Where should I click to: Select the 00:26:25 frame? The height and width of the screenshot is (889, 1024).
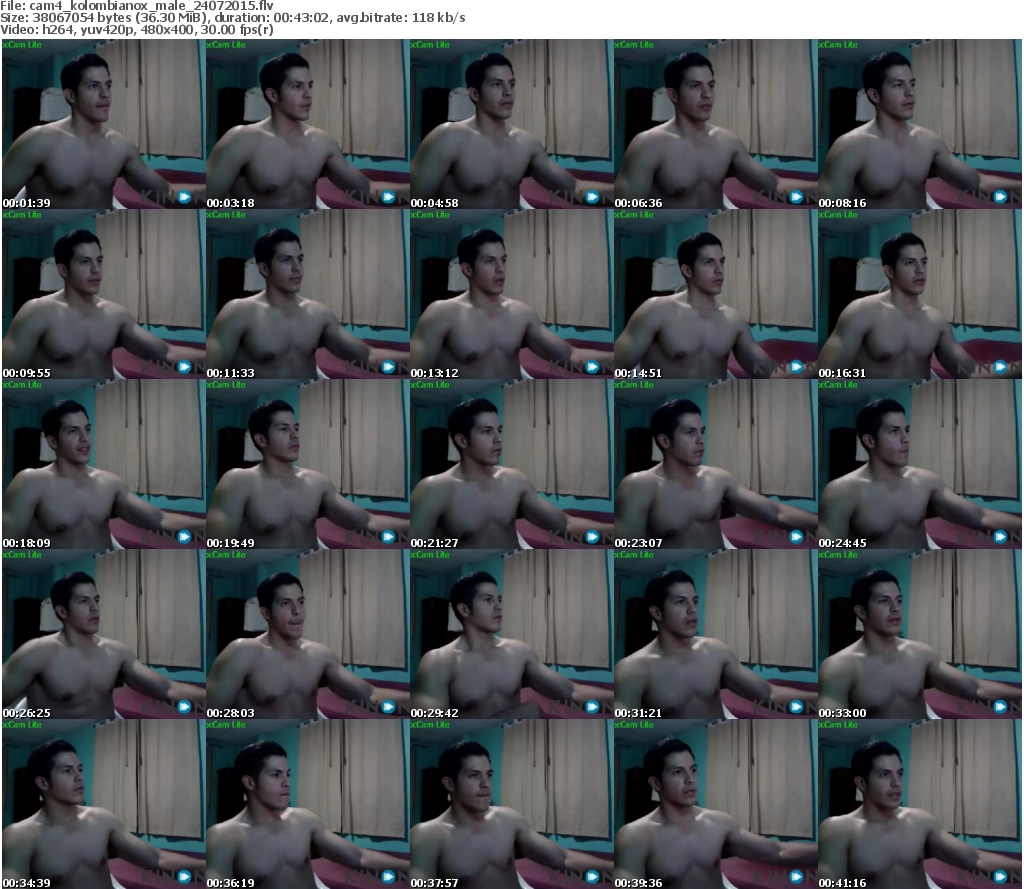click(104, 634)
